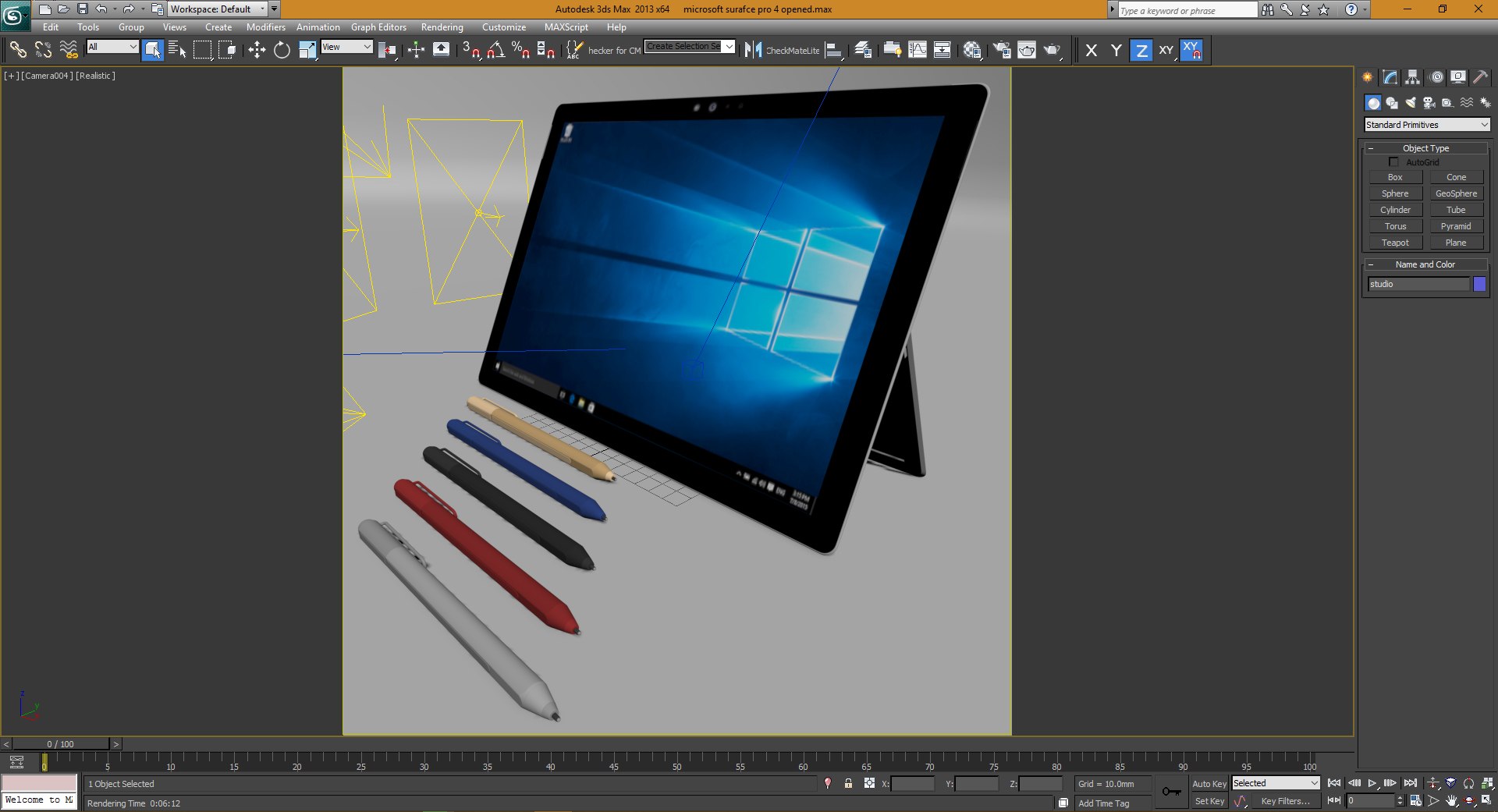The width and height of the screenshot is (1498, 812).
Task: Click the Pyramid button
Action: tap(1456, 226)
